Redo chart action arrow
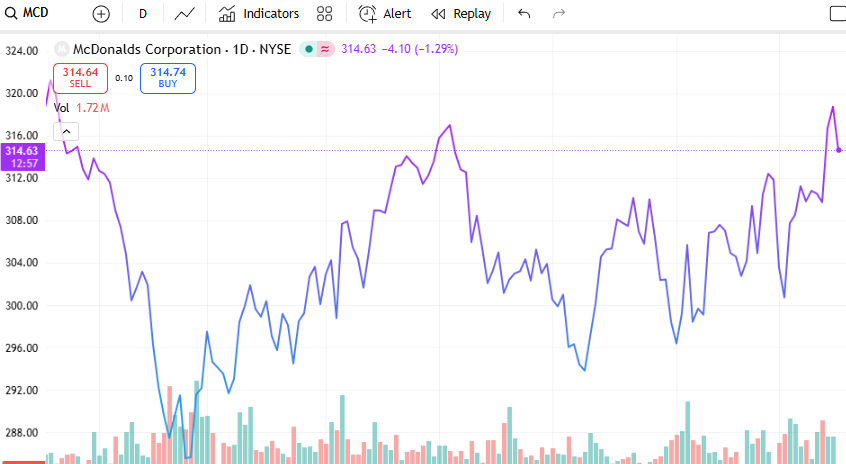Screen dimensions: 846x464 click(x=559, y=13)
